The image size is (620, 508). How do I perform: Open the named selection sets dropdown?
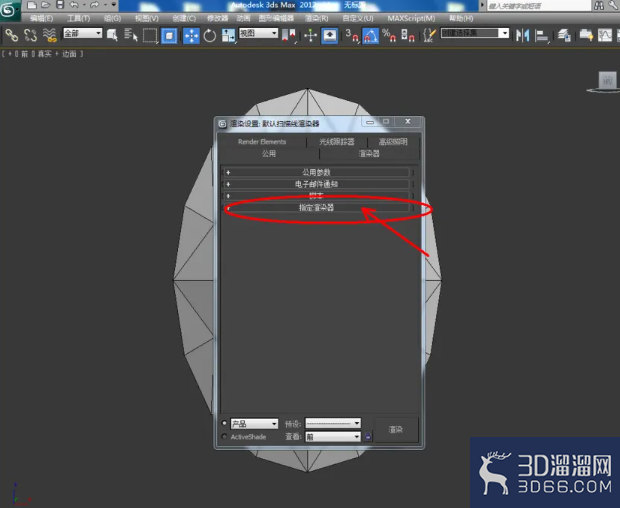click(474, 33)
